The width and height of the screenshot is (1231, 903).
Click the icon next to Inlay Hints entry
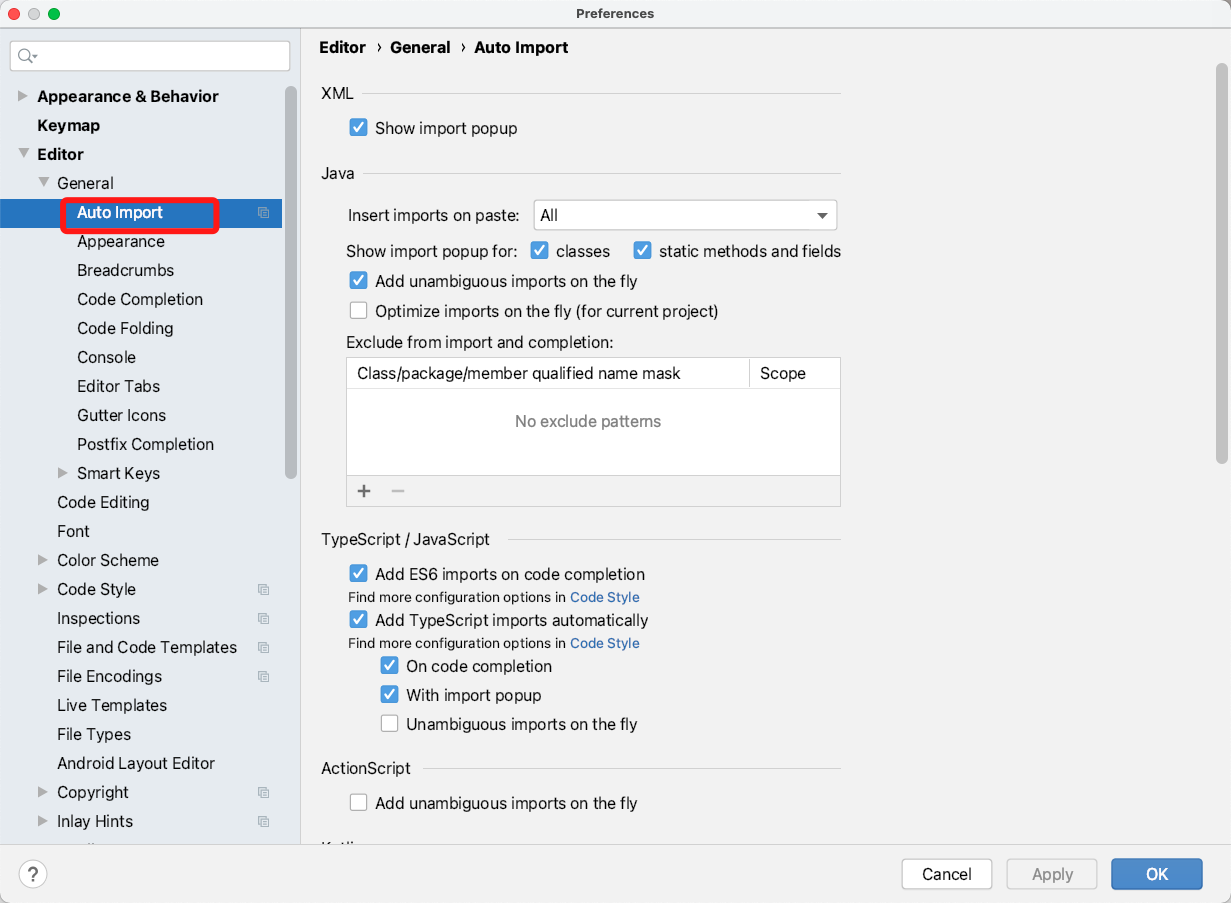(x=264, y=821)
